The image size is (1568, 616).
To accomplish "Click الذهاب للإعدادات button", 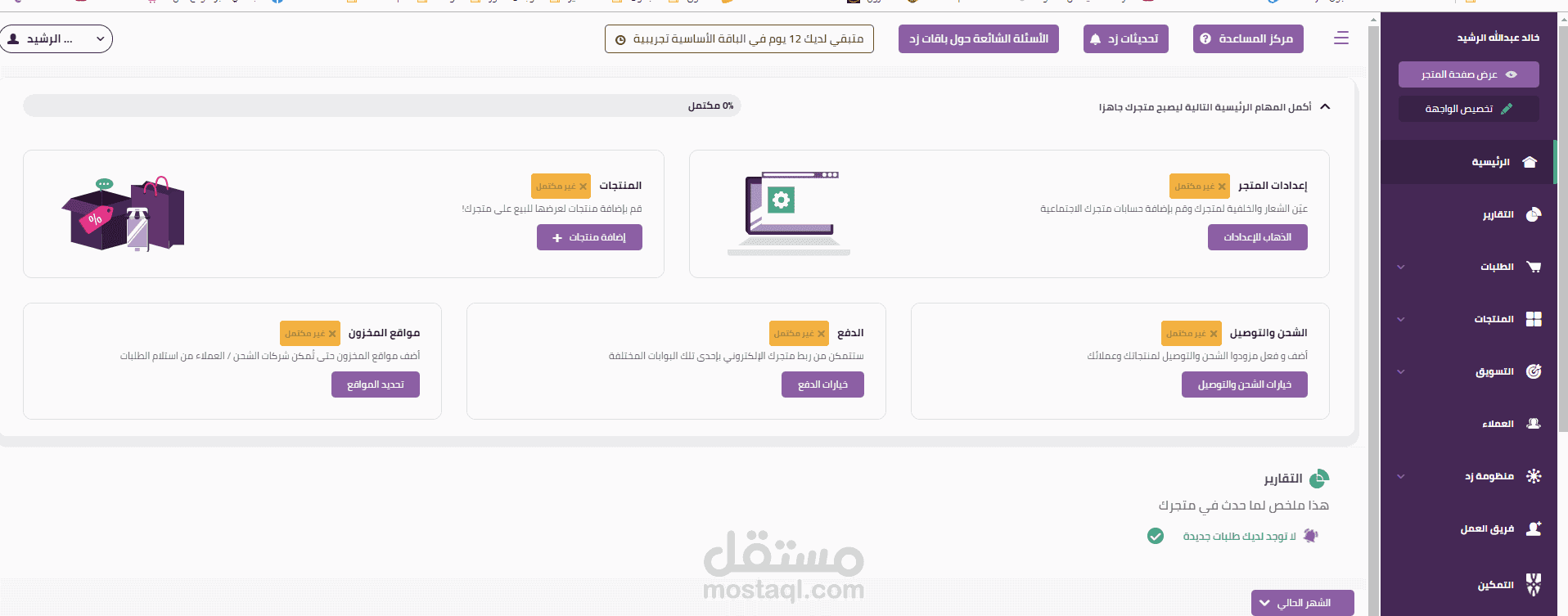I will (x=1257, y=237).
